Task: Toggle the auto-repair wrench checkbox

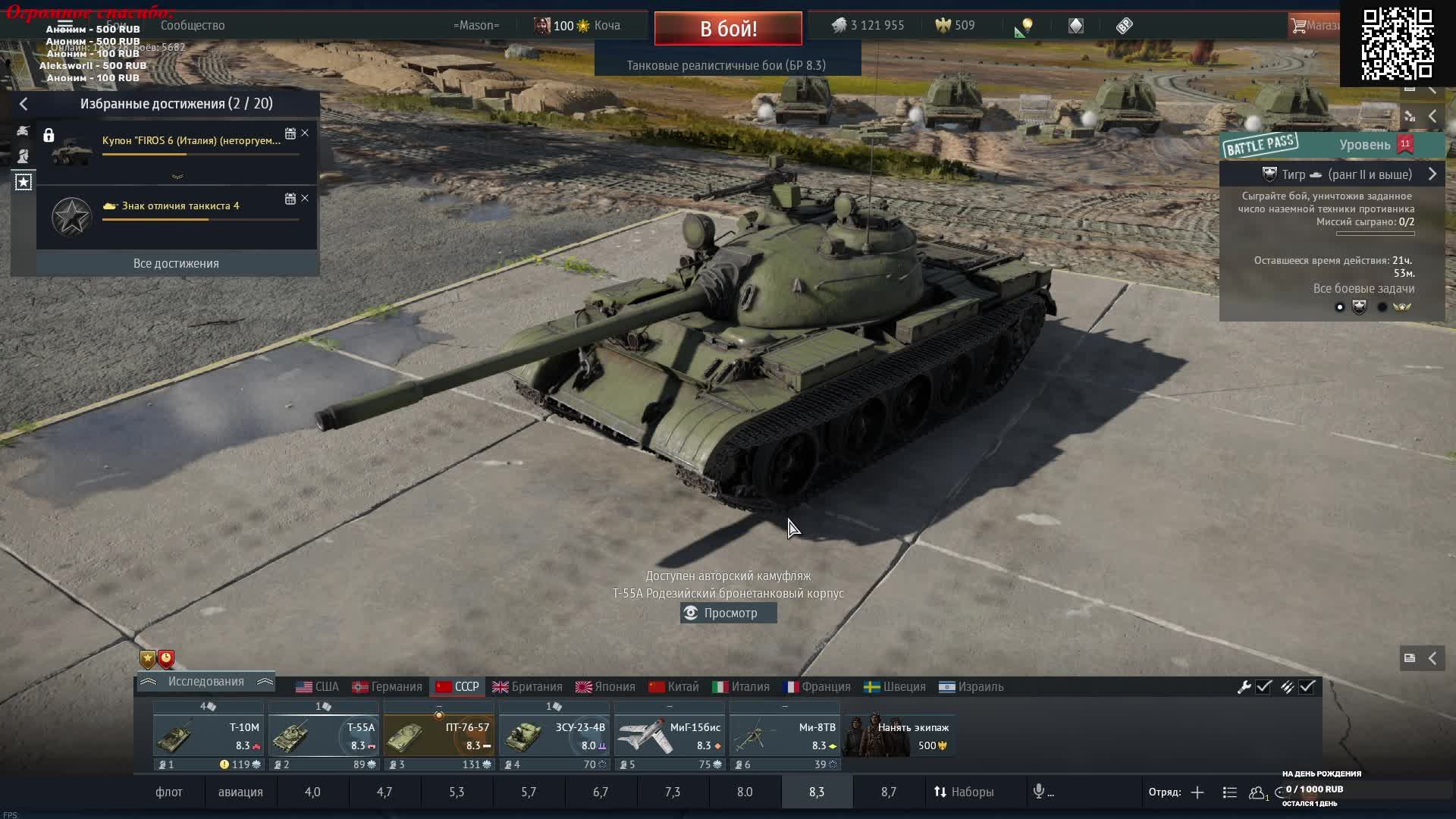Action: (x=1263, y=687)
